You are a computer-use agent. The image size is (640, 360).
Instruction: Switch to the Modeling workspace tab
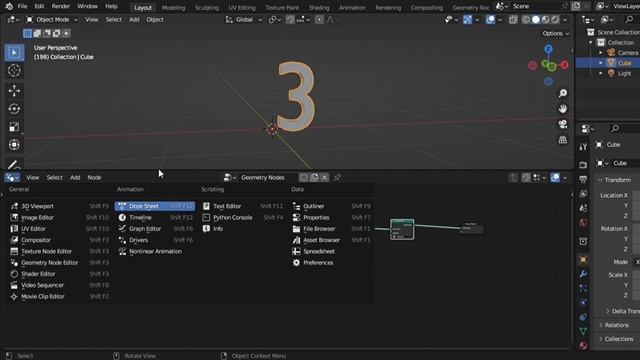[x=173, y=8]
